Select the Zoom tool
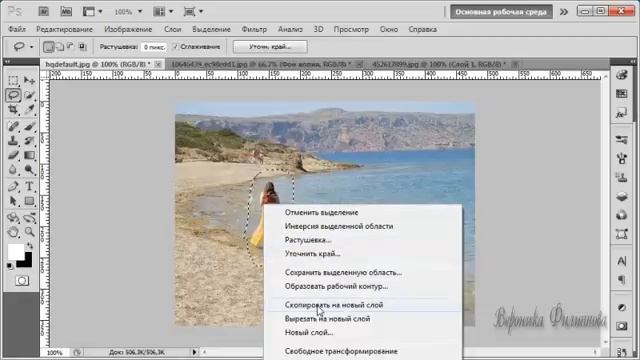Screen dimensions: 640x360 [x=29, y=232]
